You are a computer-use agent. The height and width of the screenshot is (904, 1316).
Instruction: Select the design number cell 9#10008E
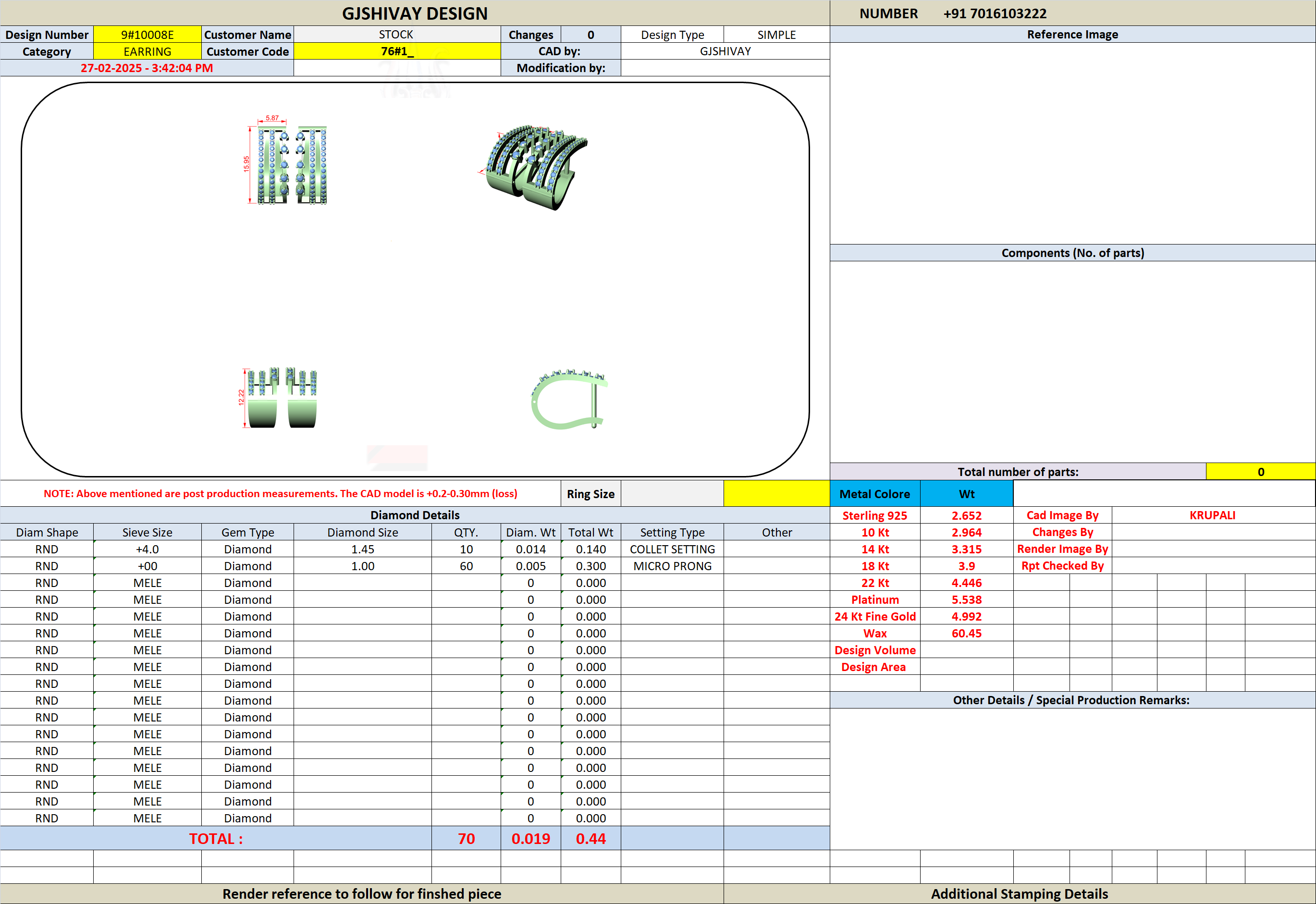pyautogui.click(x=148, y=35)
